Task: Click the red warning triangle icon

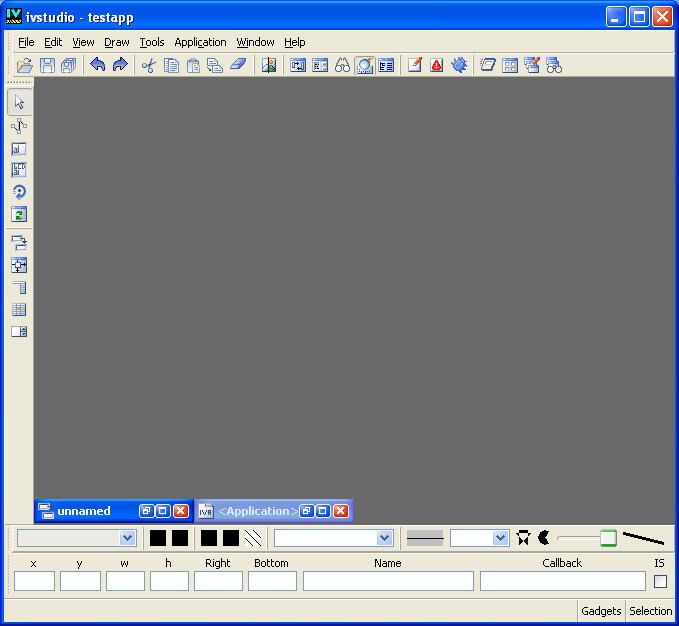Action: coord(437,65)
